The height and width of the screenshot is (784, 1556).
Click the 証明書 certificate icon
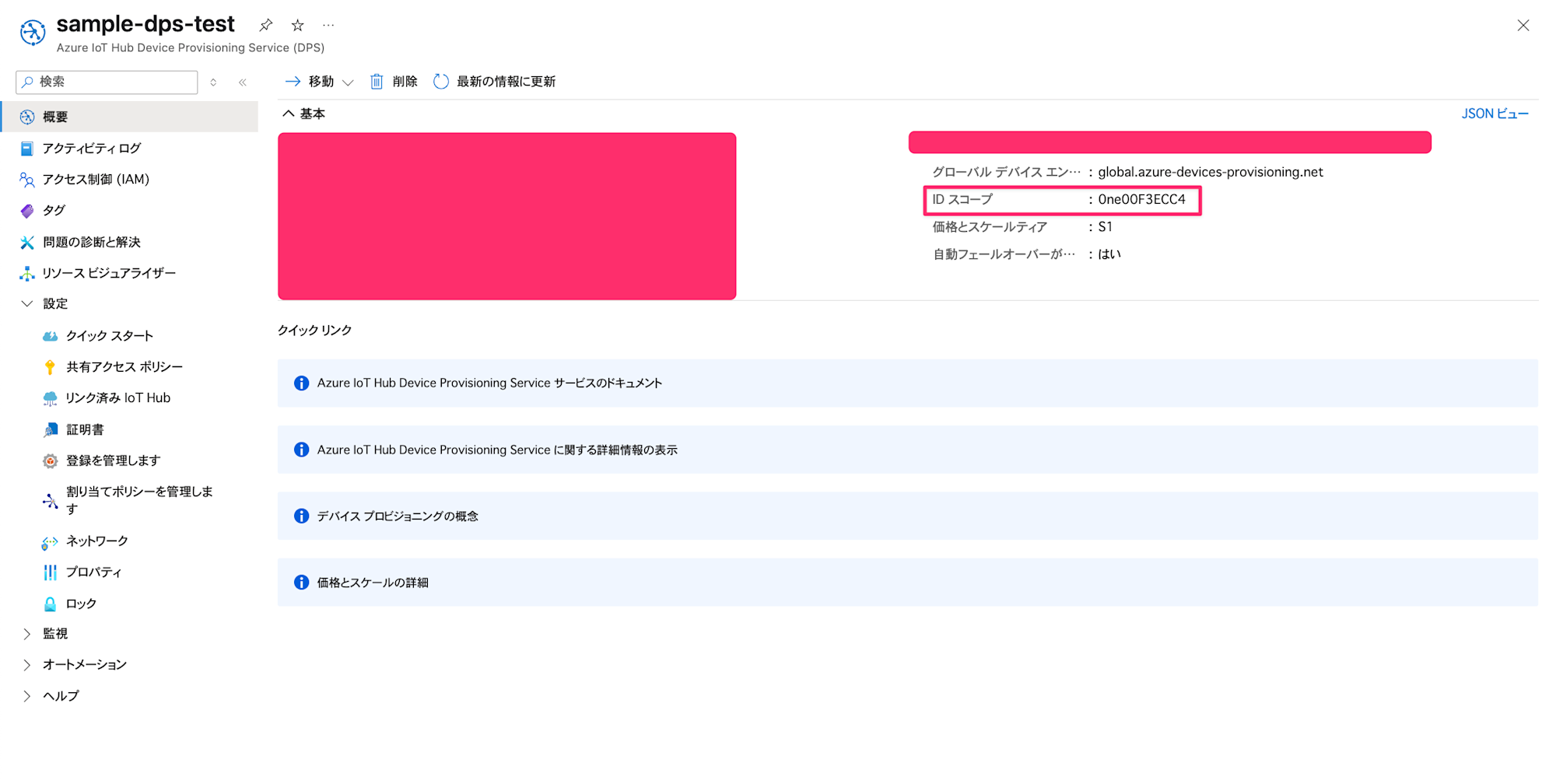pos(50,429)
